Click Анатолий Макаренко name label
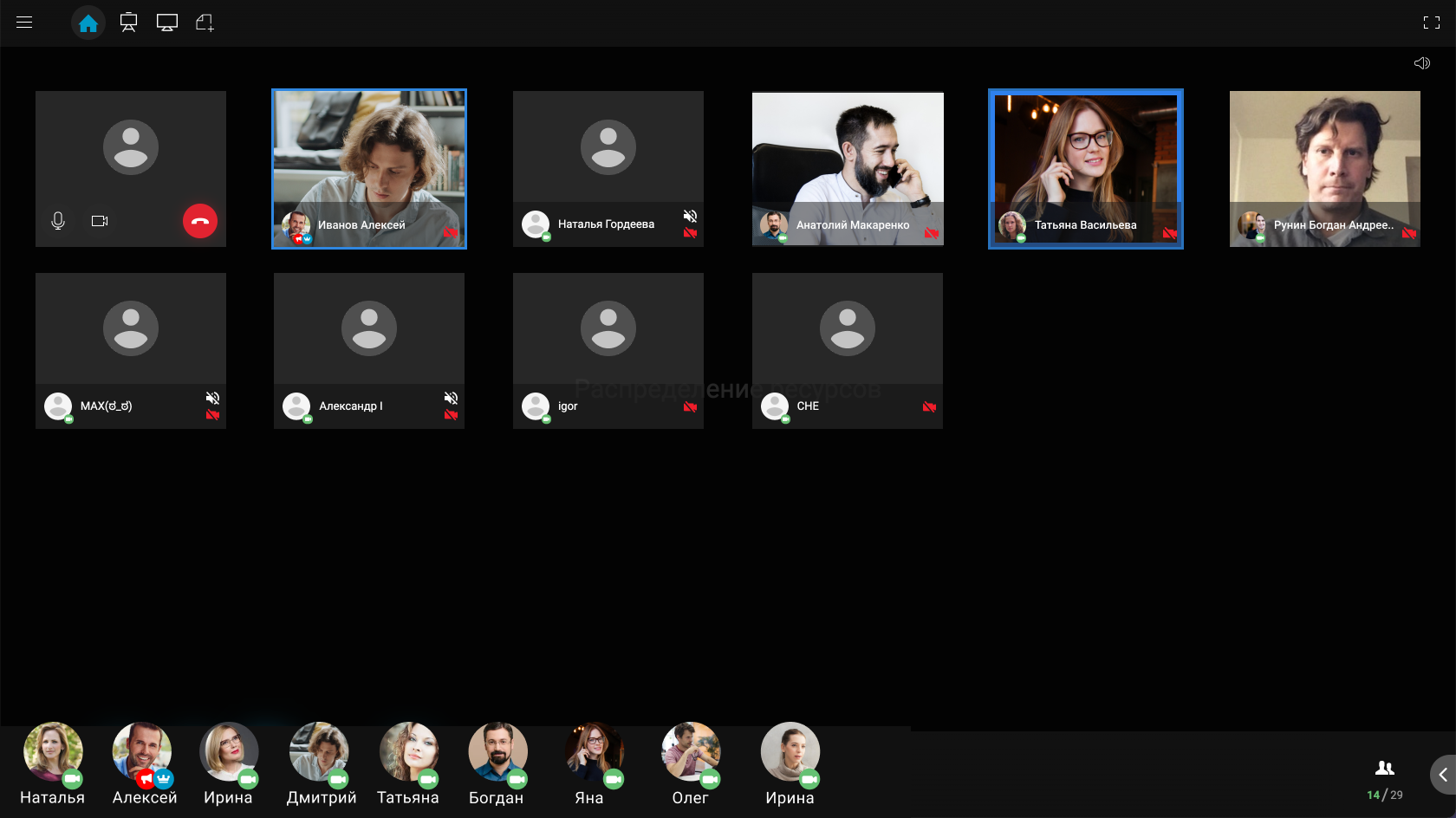 (x=853, y=225)
